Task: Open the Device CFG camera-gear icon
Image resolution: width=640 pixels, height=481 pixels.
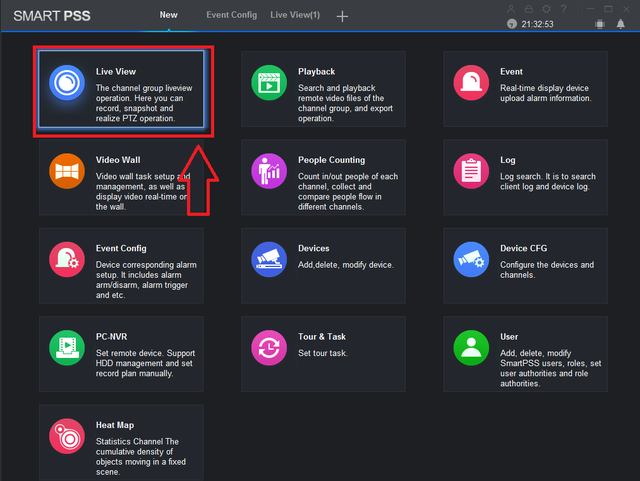Action: (x=471, y=259)
